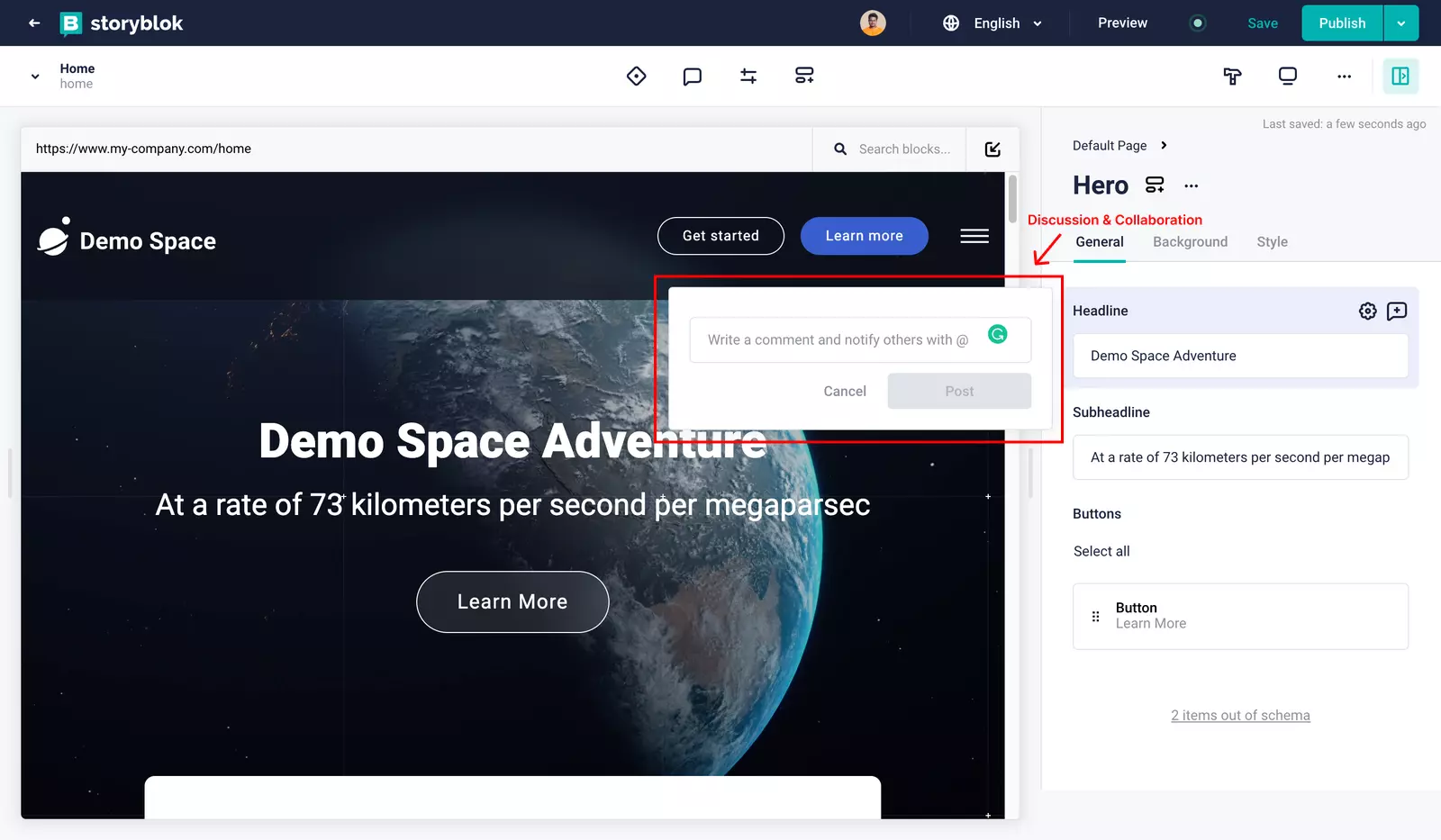Click the add comment icon beside Headline
Screen dimensions: 1441x840
coord(1397,312)
